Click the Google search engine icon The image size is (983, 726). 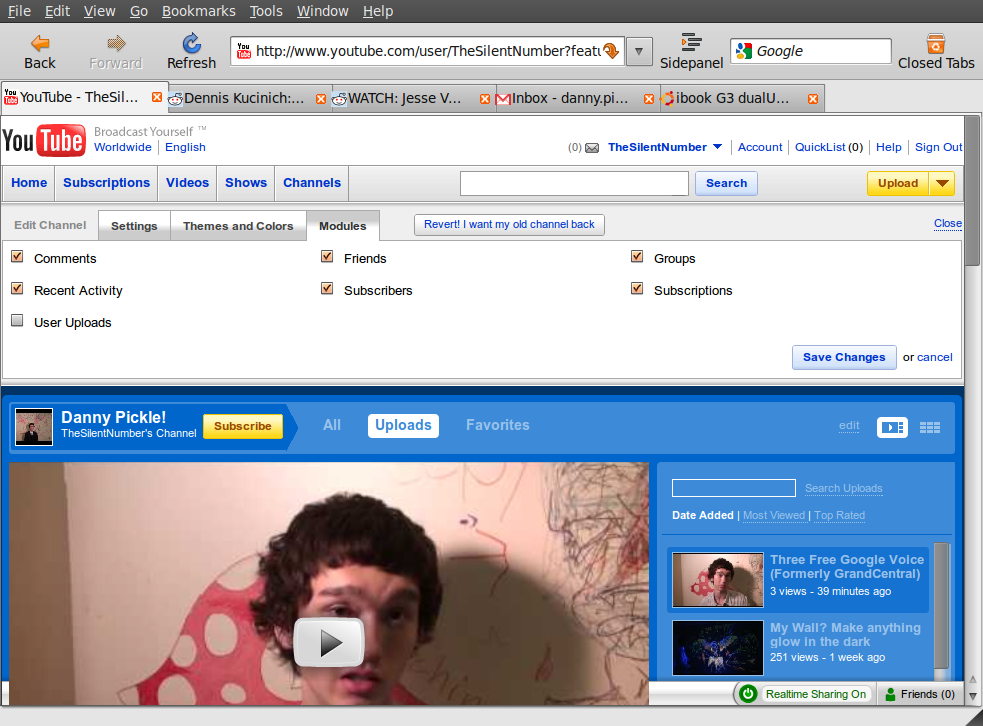click(x=744, y=51)
